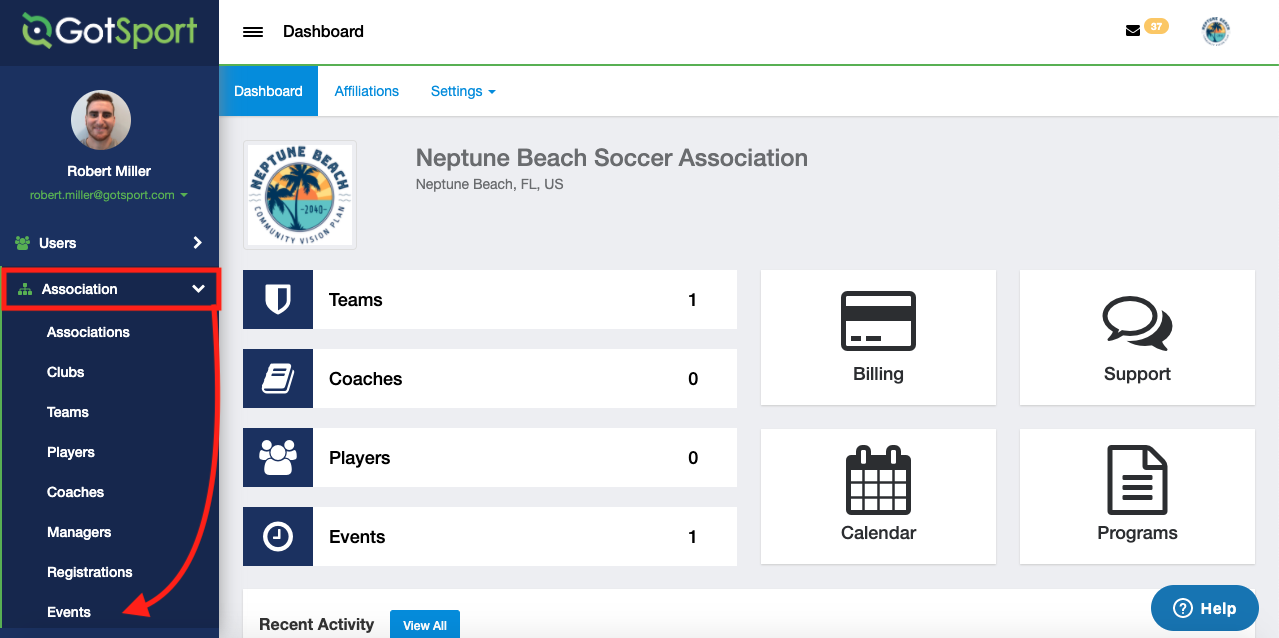Click the Neptune Beach, FL, US text
Image resolution: width=1279 pixels, height=638 pixels.
point(489,184)
